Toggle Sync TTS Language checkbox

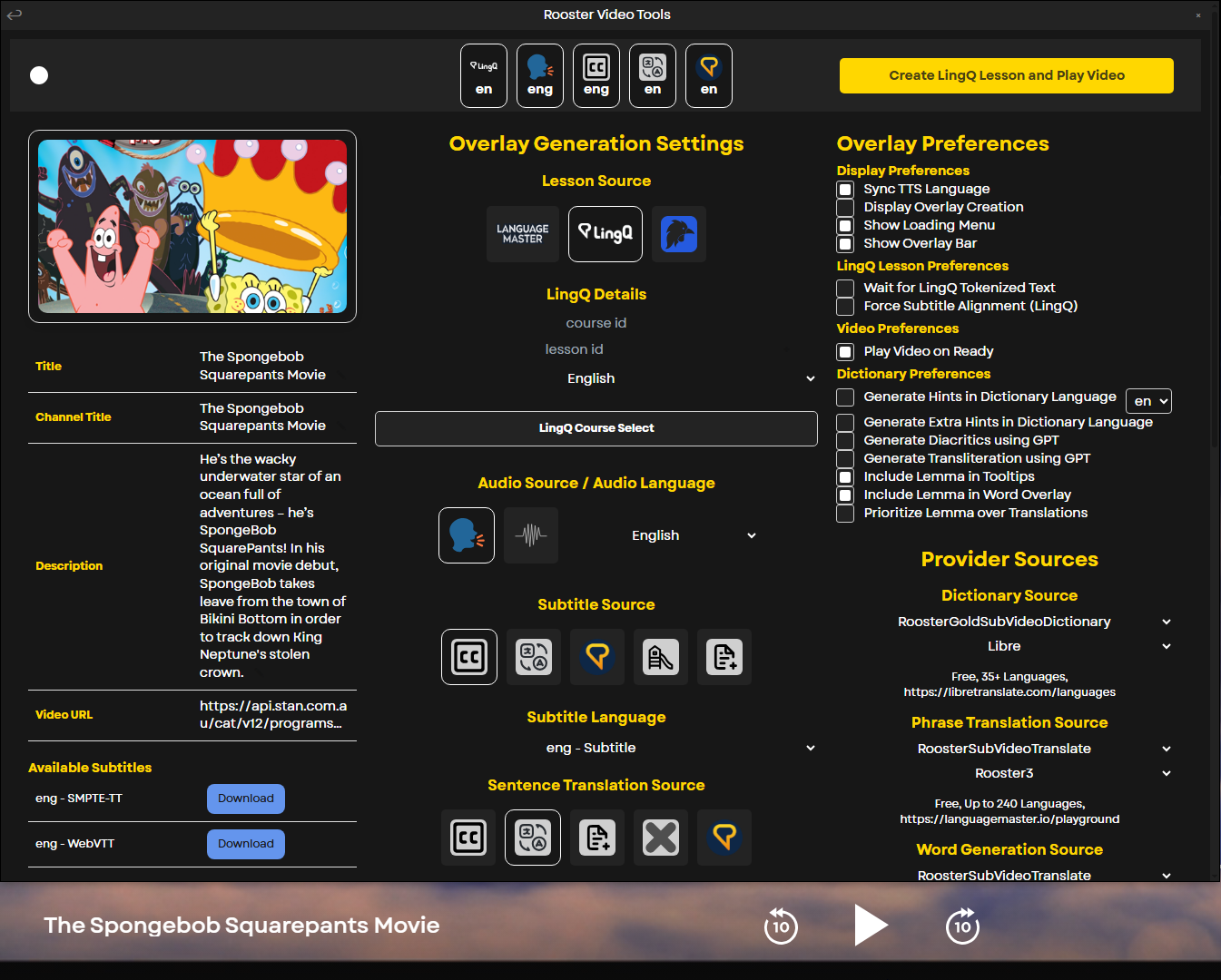pyautogui.click(x=845, y=190)
